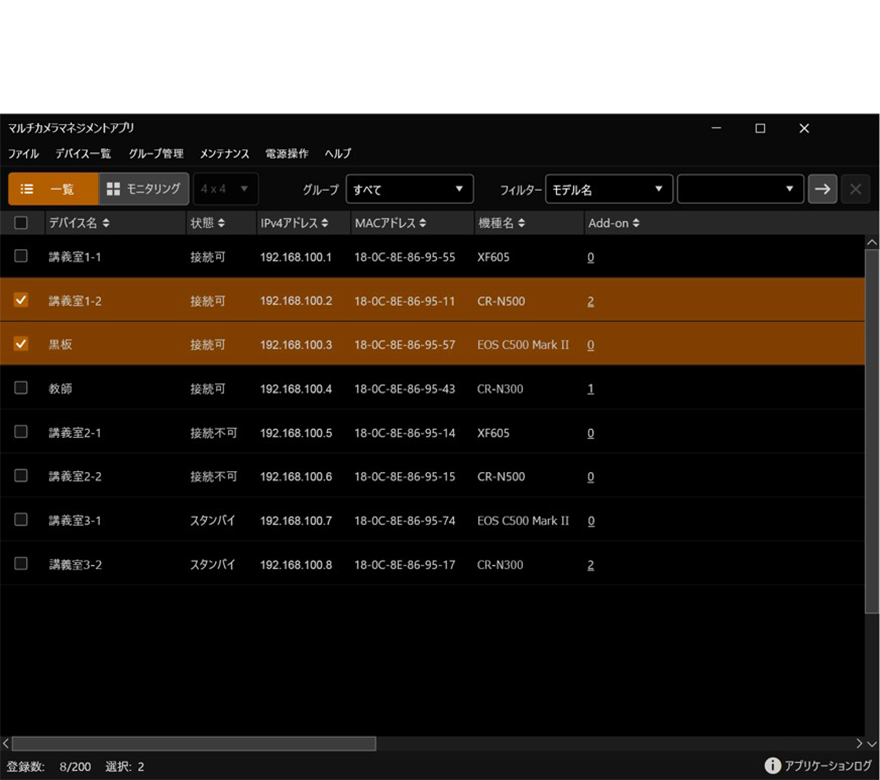This screenshot has height=780, width=880.
Task: Sort by MACアドレス column arrows
Action: [x=423, y=223]
